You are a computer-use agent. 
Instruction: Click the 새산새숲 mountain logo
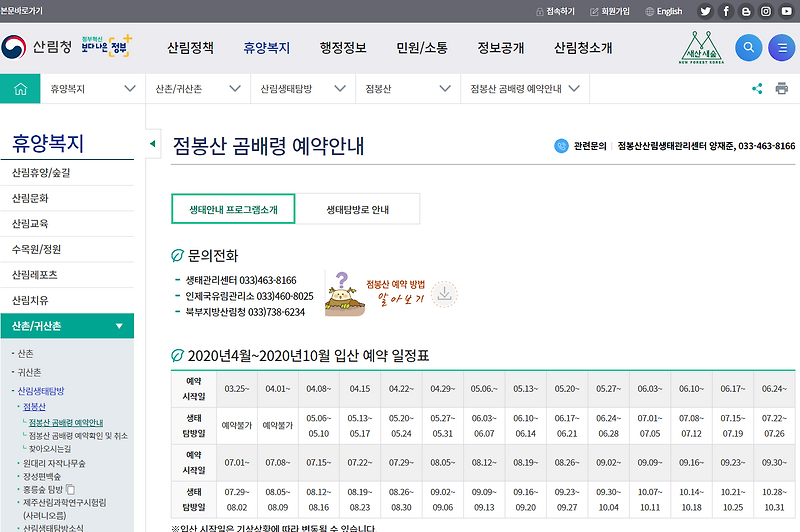click(702, 47)
